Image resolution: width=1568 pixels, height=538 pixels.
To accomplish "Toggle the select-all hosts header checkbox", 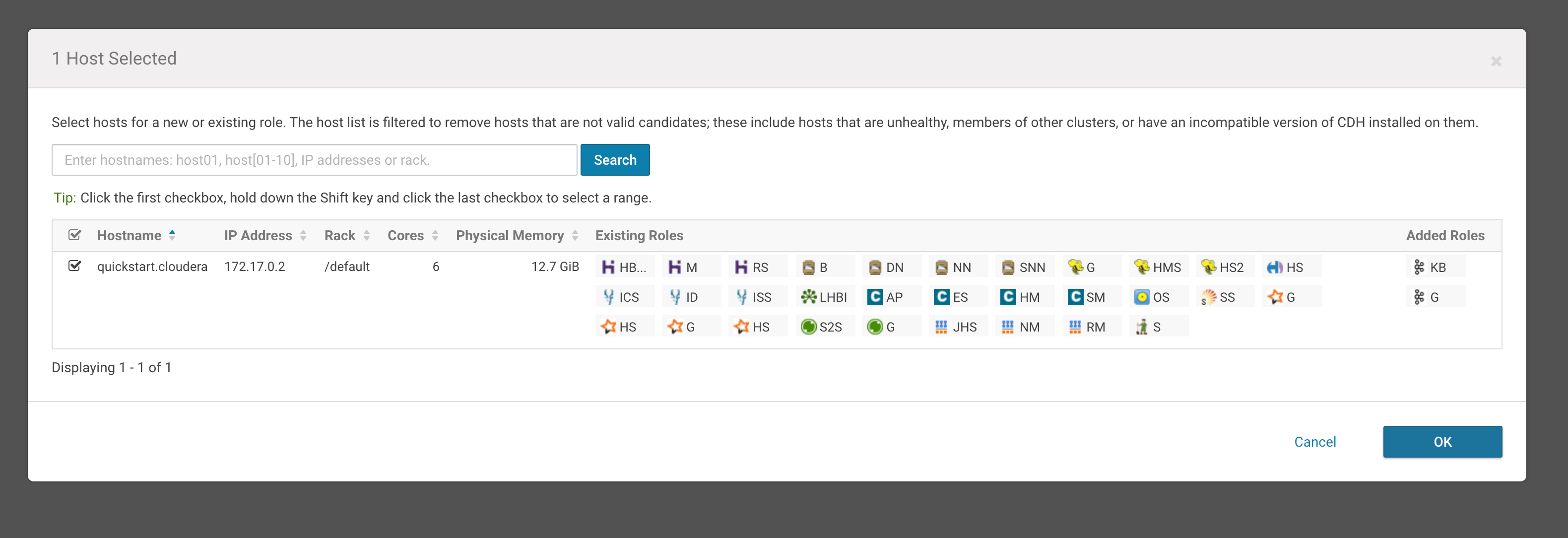I will click(x=75, y=235).
